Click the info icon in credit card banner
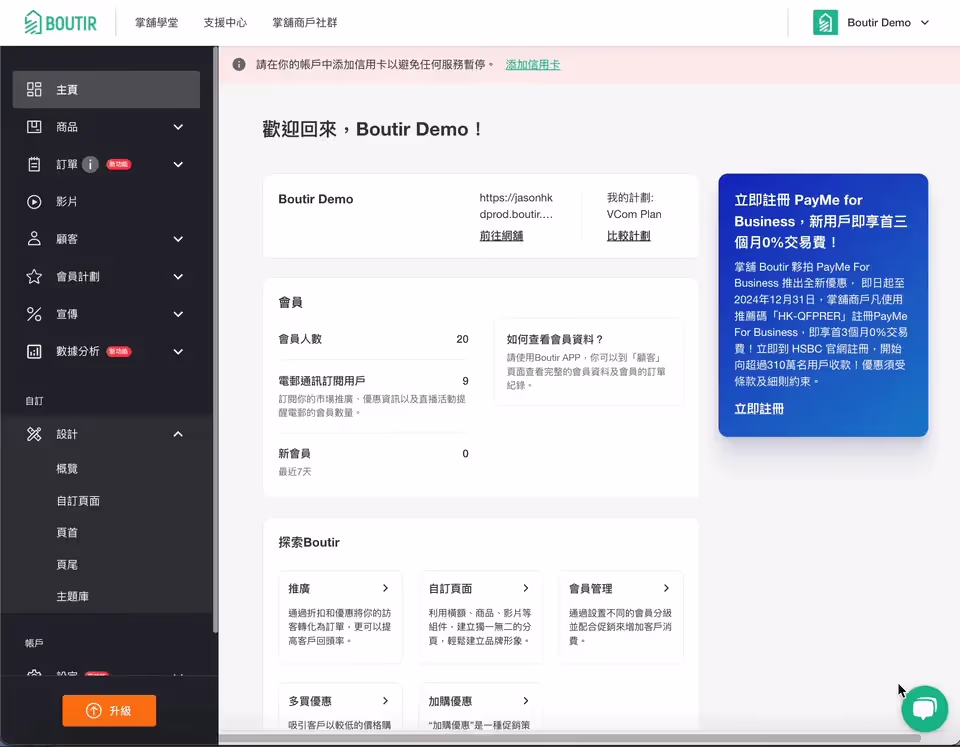This screenshot has height=747, width=960. [239, 64]
